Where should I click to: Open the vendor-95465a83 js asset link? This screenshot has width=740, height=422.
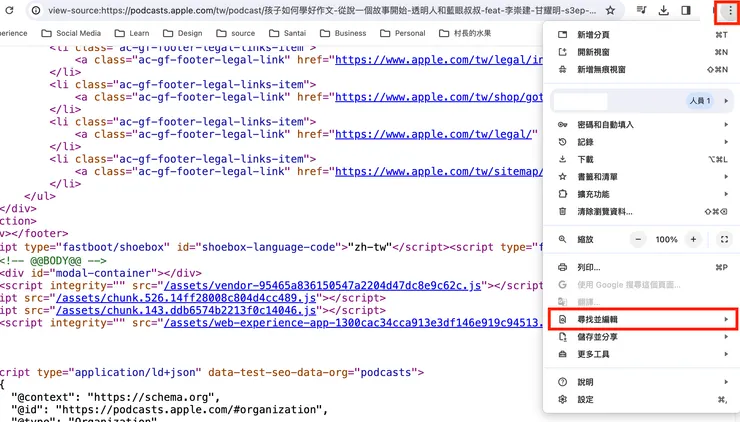[x=322, y=286]
